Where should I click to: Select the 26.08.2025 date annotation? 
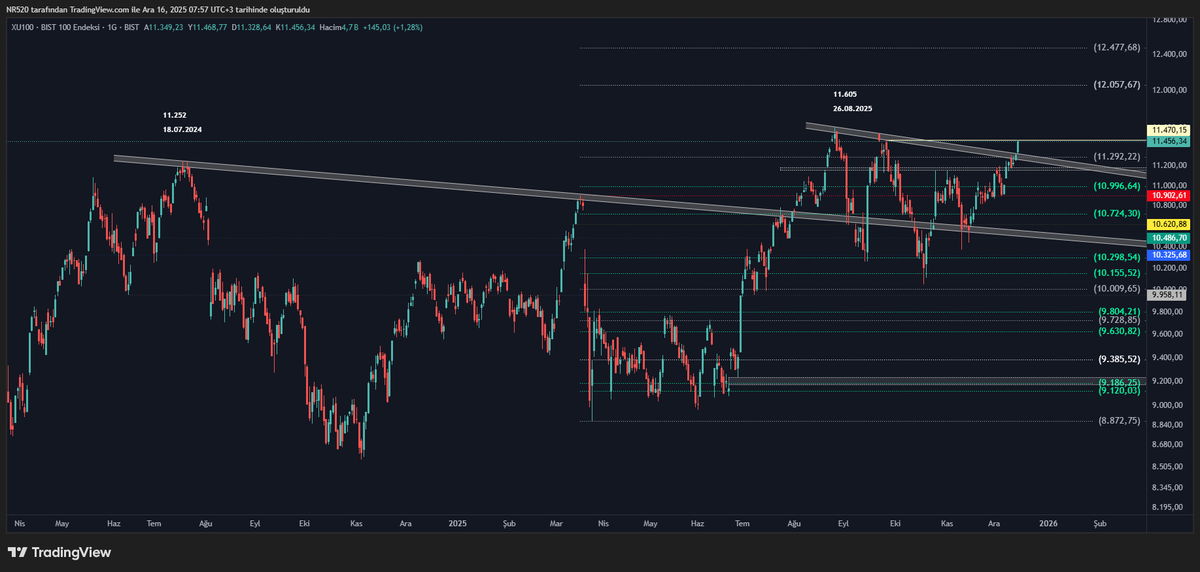(852, 107)
